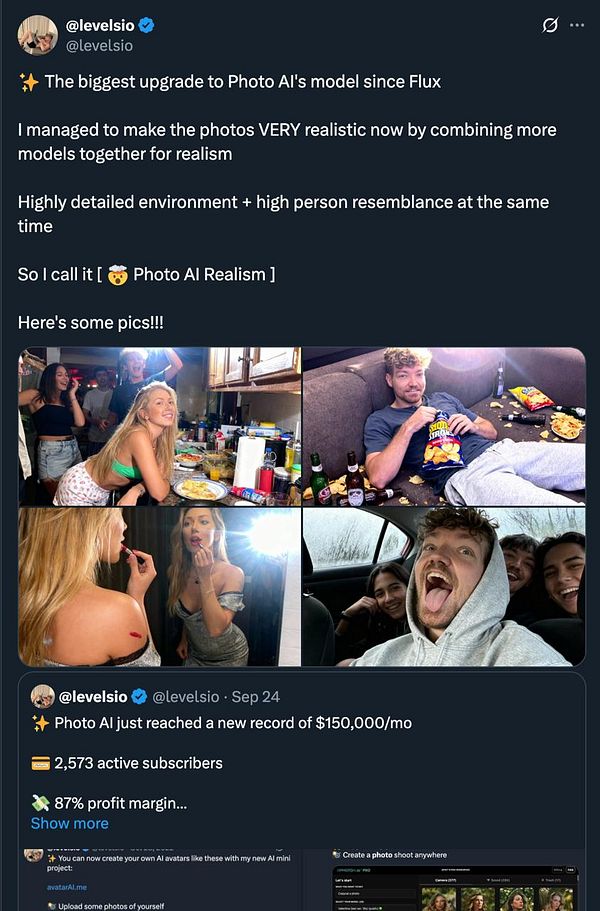Open the Sep 24 timestamp link
This screenshot has height=911, width=600.
coord(258,697)
